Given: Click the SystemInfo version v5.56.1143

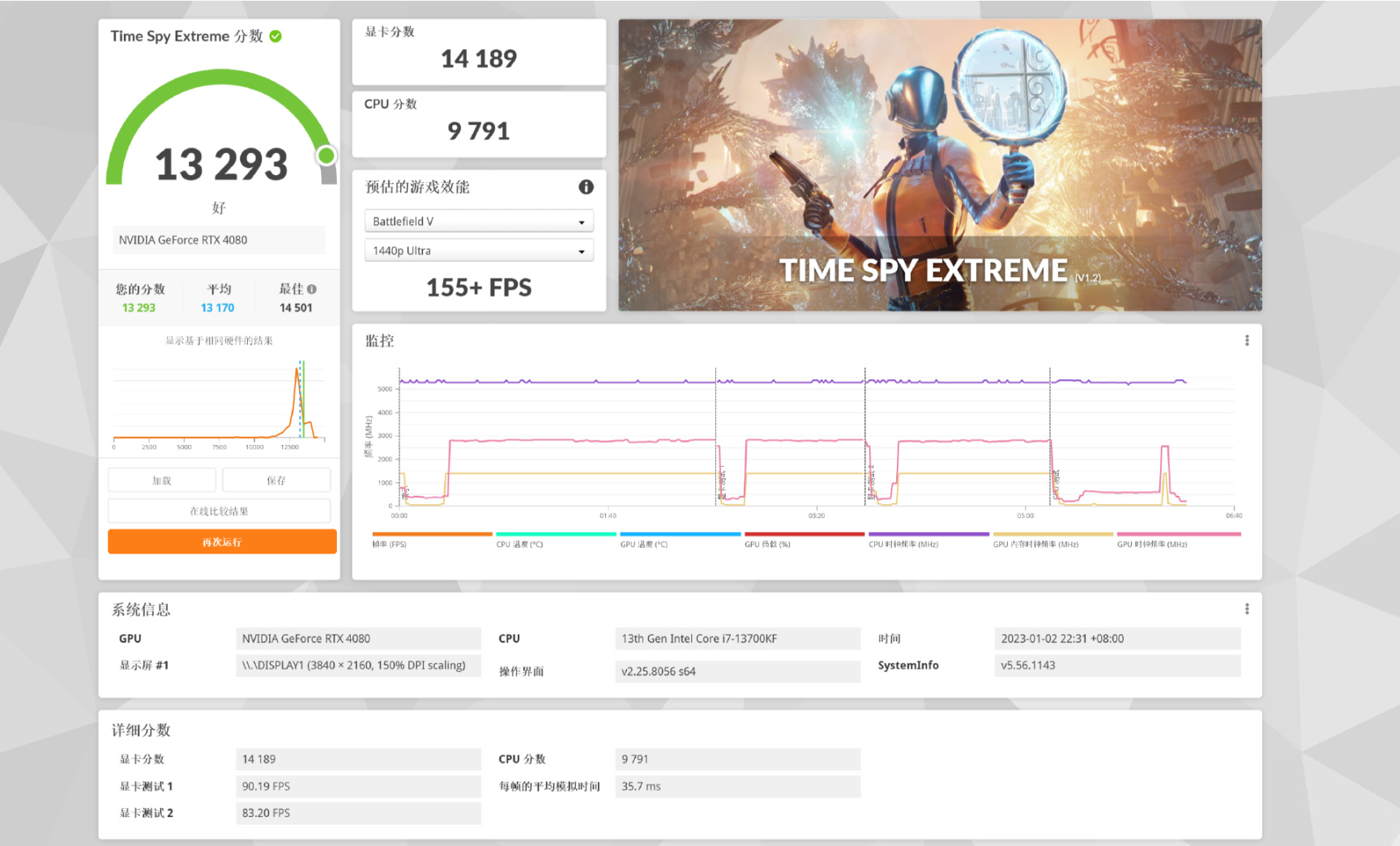Looking at the screenshot, I should [x=1117, y=665].
